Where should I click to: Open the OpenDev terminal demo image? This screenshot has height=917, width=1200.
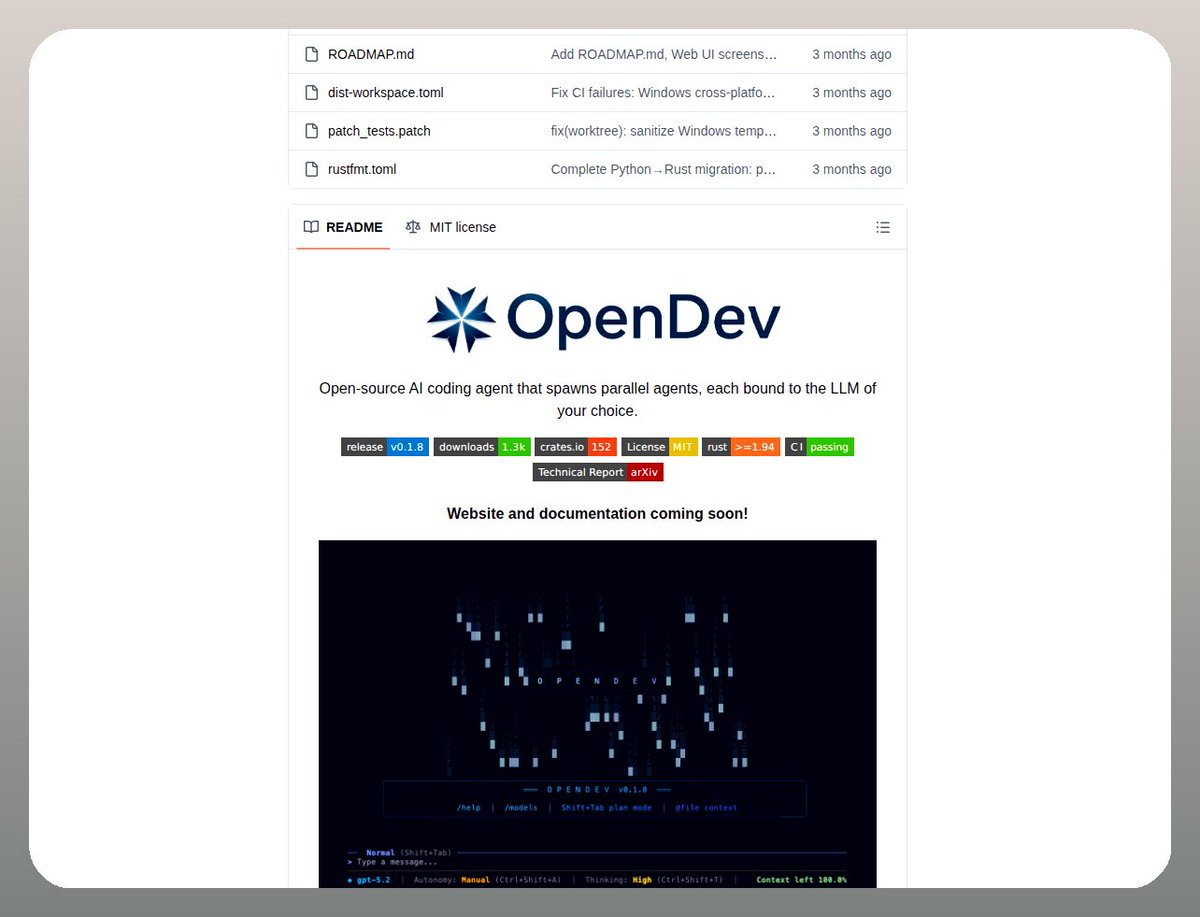597,713
